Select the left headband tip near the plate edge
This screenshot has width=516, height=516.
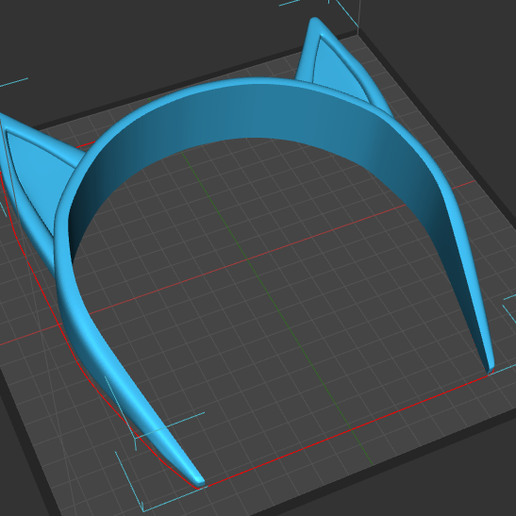click(x=197, y=479)
